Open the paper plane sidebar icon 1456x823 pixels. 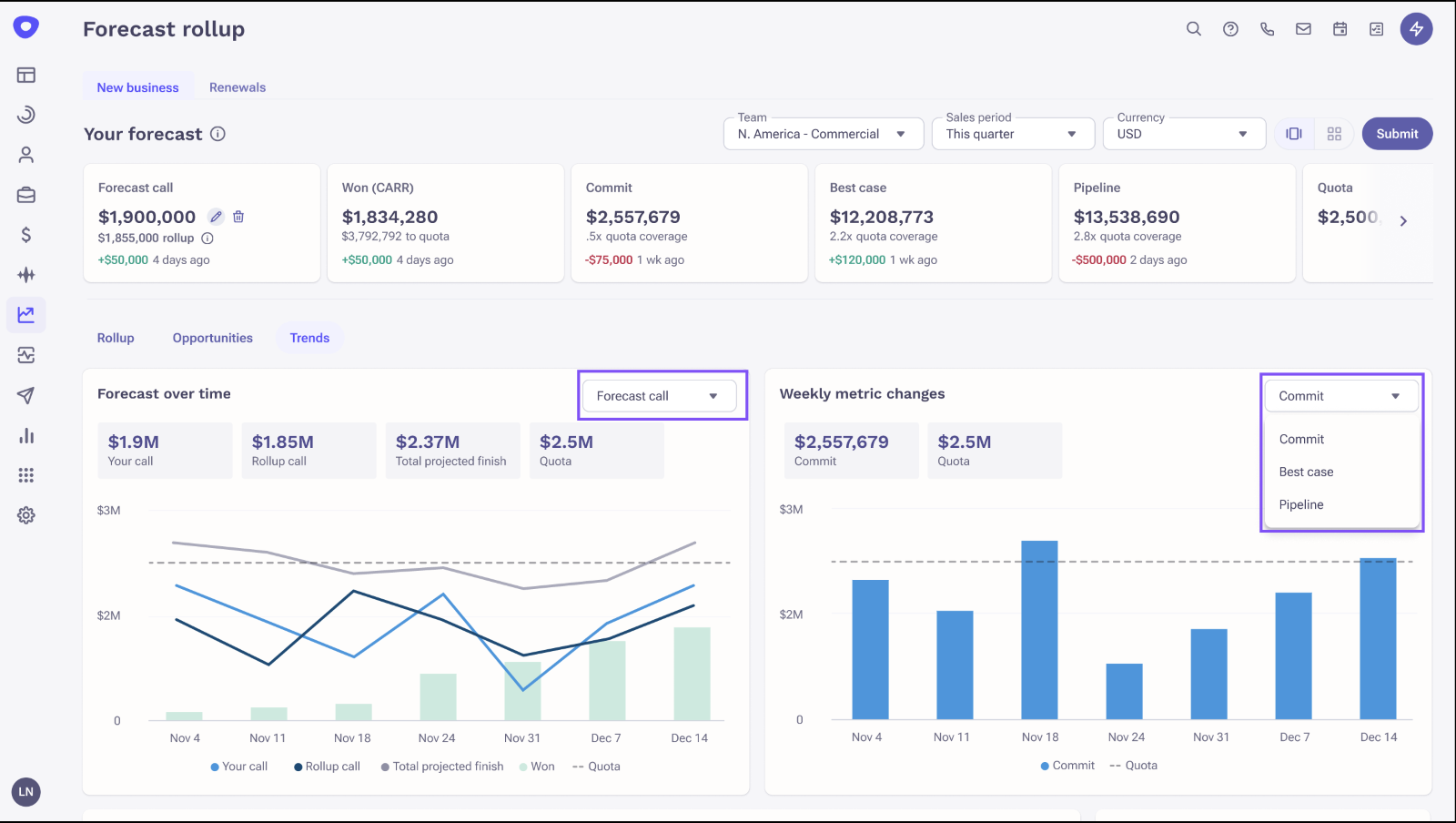coord(26,395)
